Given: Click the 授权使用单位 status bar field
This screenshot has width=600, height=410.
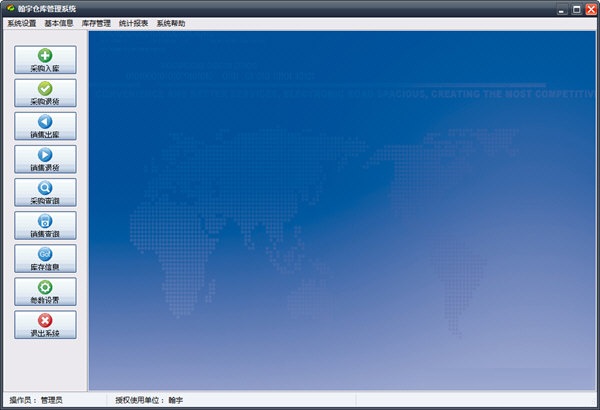Looking at the screenshot, I should [x=150, y=400].
